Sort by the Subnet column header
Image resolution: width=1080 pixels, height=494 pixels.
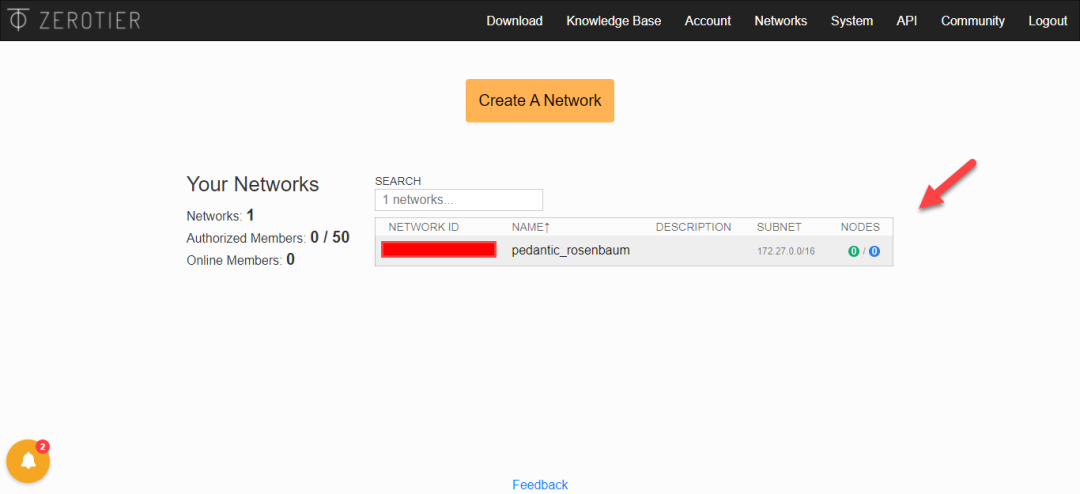point(779,227)
